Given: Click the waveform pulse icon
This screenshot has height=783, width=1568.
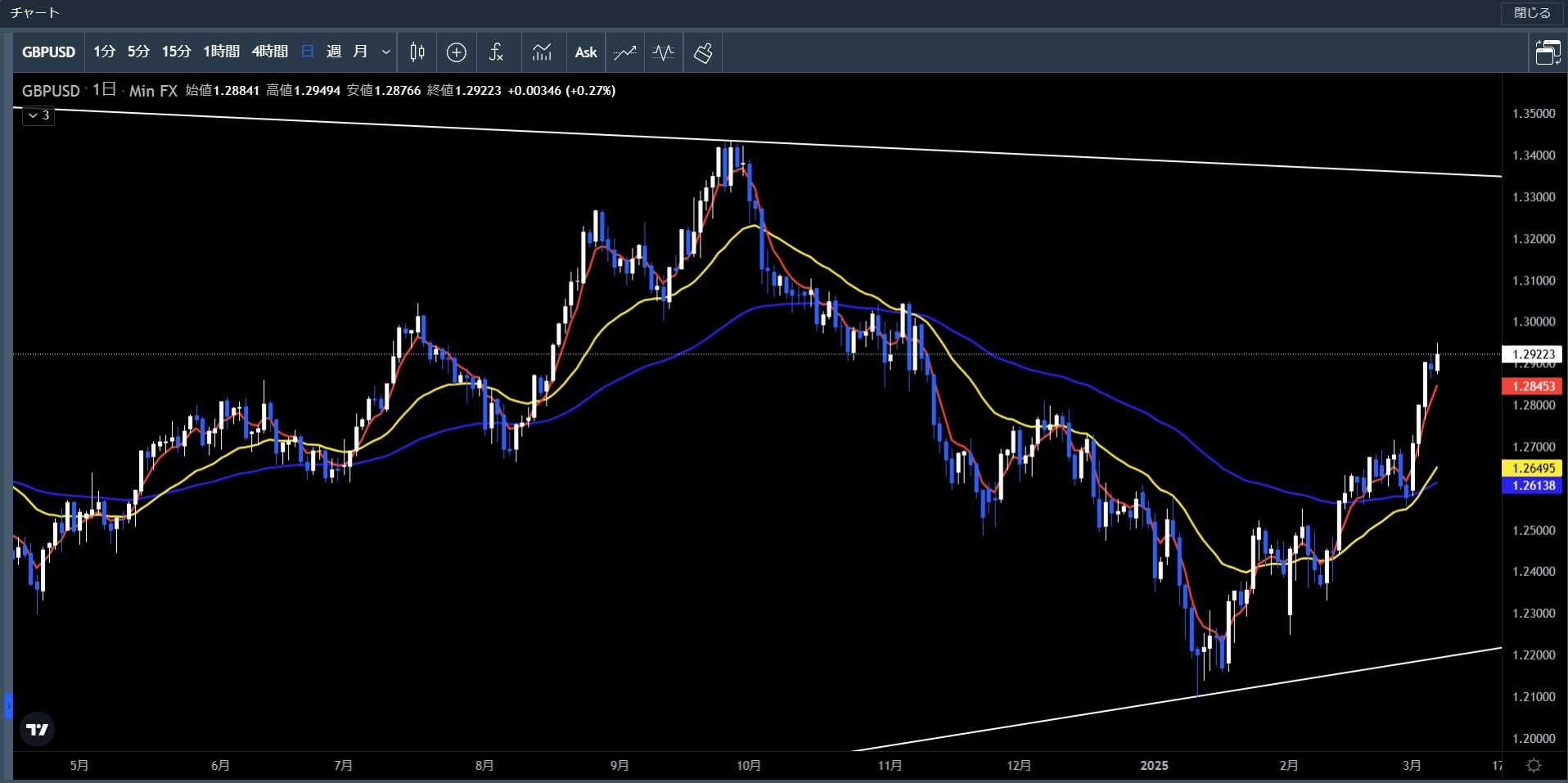Looking at the screenshot, I should click(664, 52).
